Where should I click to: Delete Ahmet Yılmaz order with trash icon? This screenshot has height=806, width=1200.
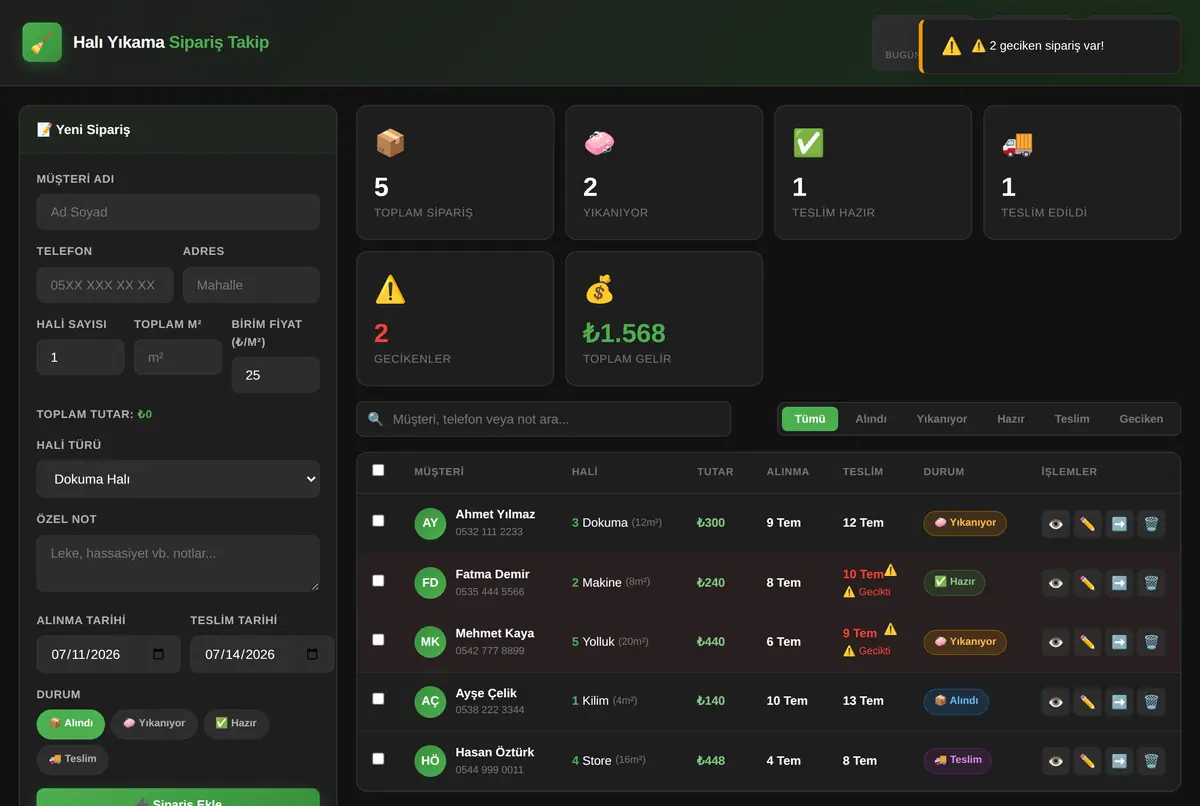point(1151,523)
